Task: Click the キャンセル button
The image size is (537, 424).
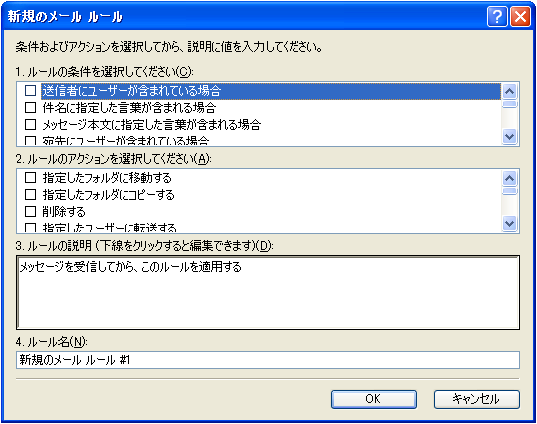Action: pyautogui.click(x=477, y=399)
